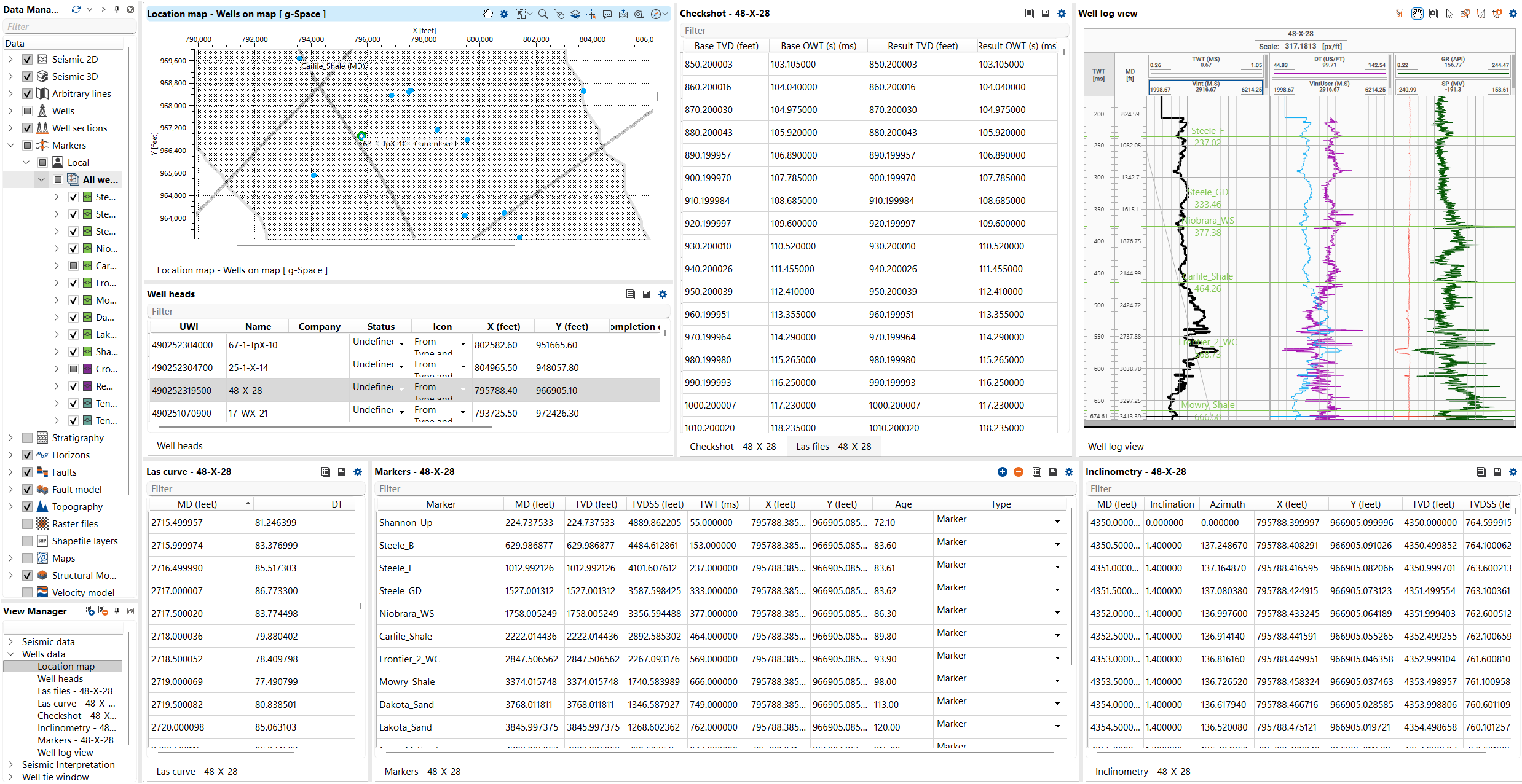This screenshot has height=784, width=1522.
Task: Click the stretch-squeeze tie tool in Well log view
Action: click(x=1481, y=14)
